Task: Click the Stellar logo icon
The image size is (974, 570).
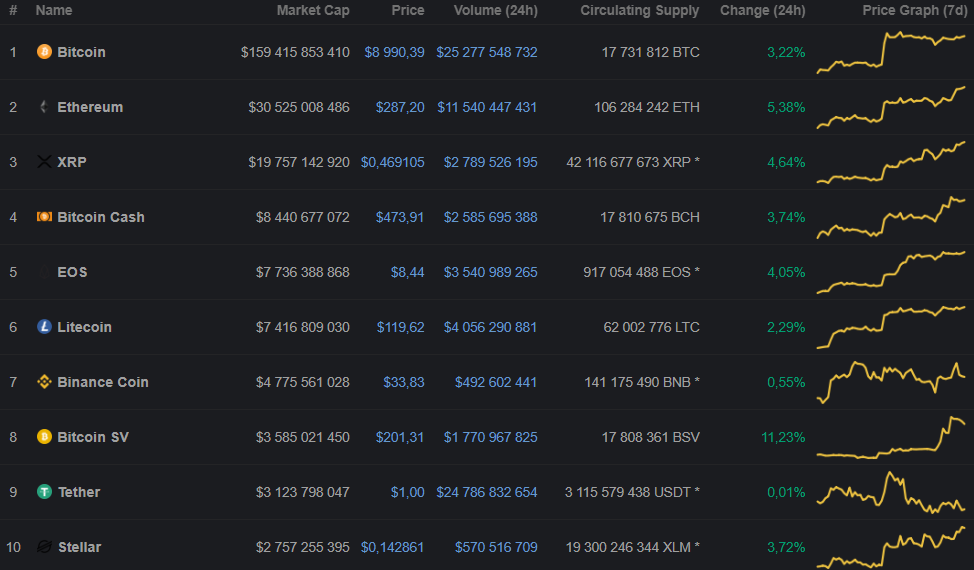Action: [x=44, y=546]
